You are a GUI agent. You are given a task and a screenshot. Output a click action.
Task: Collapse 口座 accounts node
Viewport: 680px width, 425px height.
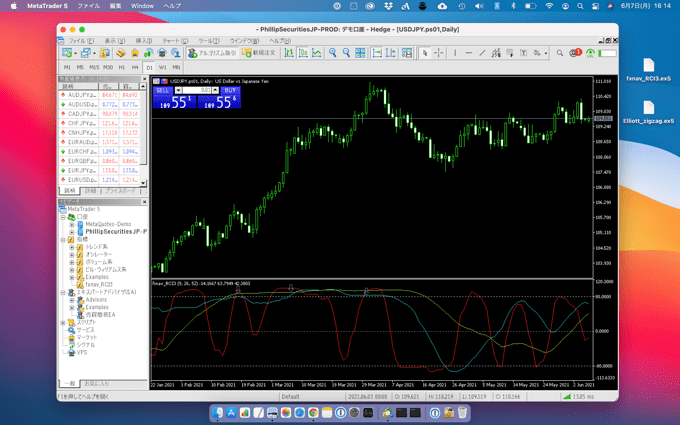click(x=63, y=217)
